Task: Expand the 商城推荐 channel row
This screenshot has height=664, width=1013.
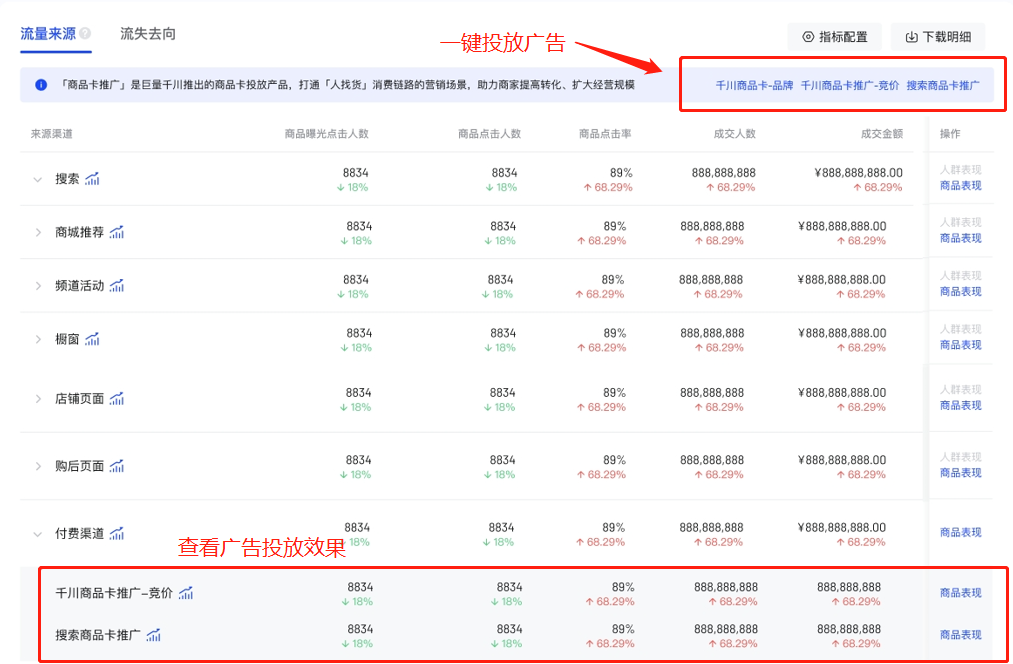Action: 37,233
